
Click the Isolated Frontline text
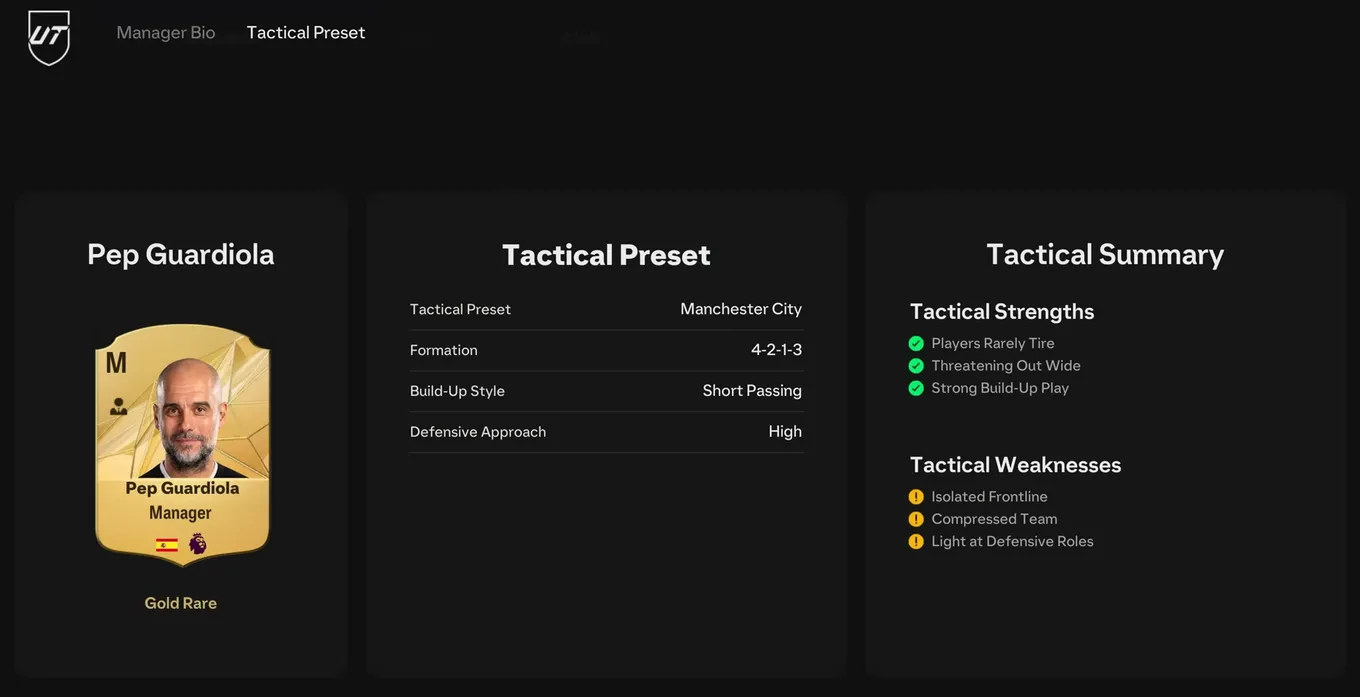(990, 497)
